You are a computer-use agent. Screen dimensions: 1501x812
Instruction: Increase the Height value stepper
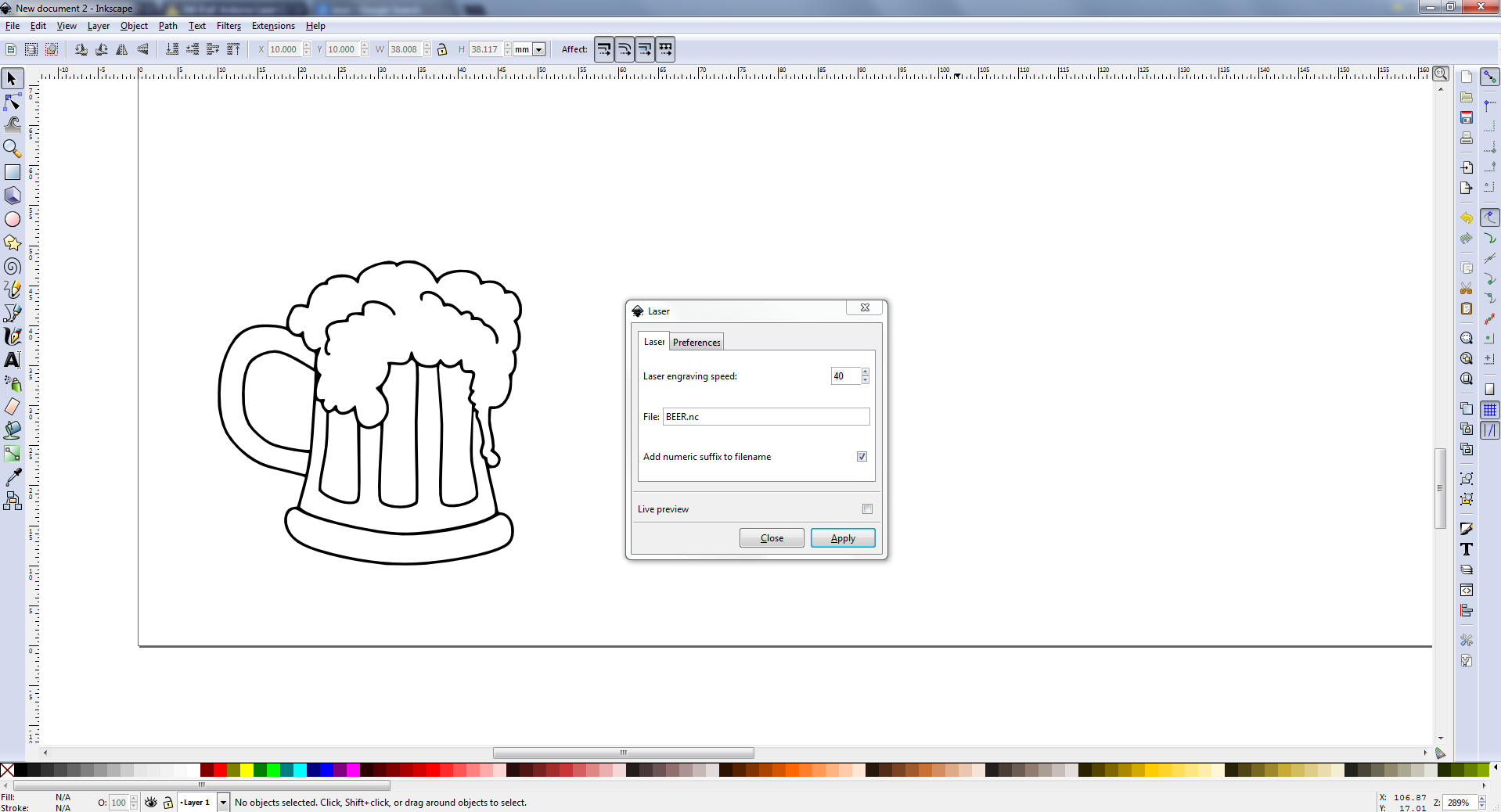click(508, 45)
